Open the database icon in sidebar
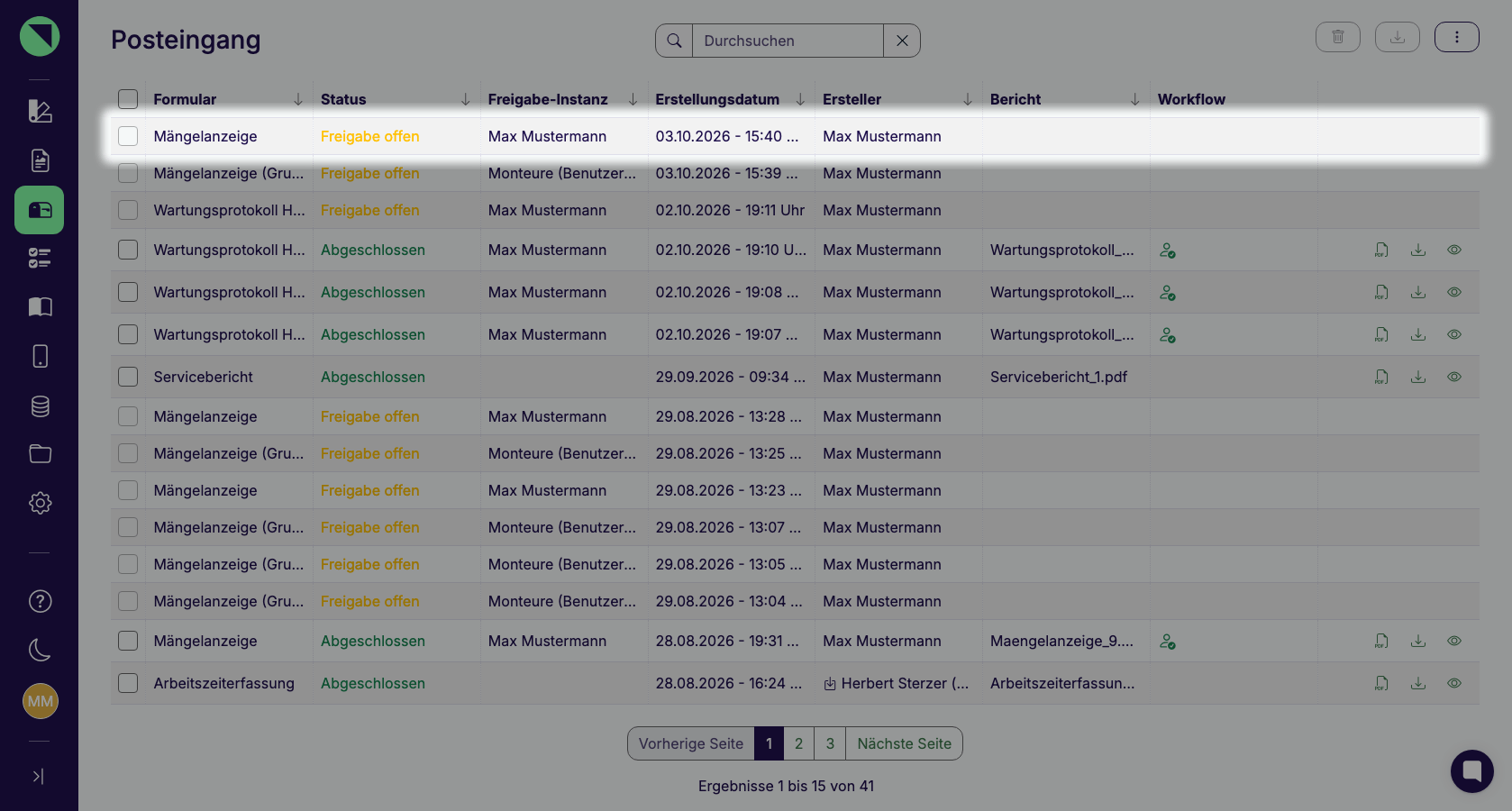1512x811 pixels. click(40, 405)
